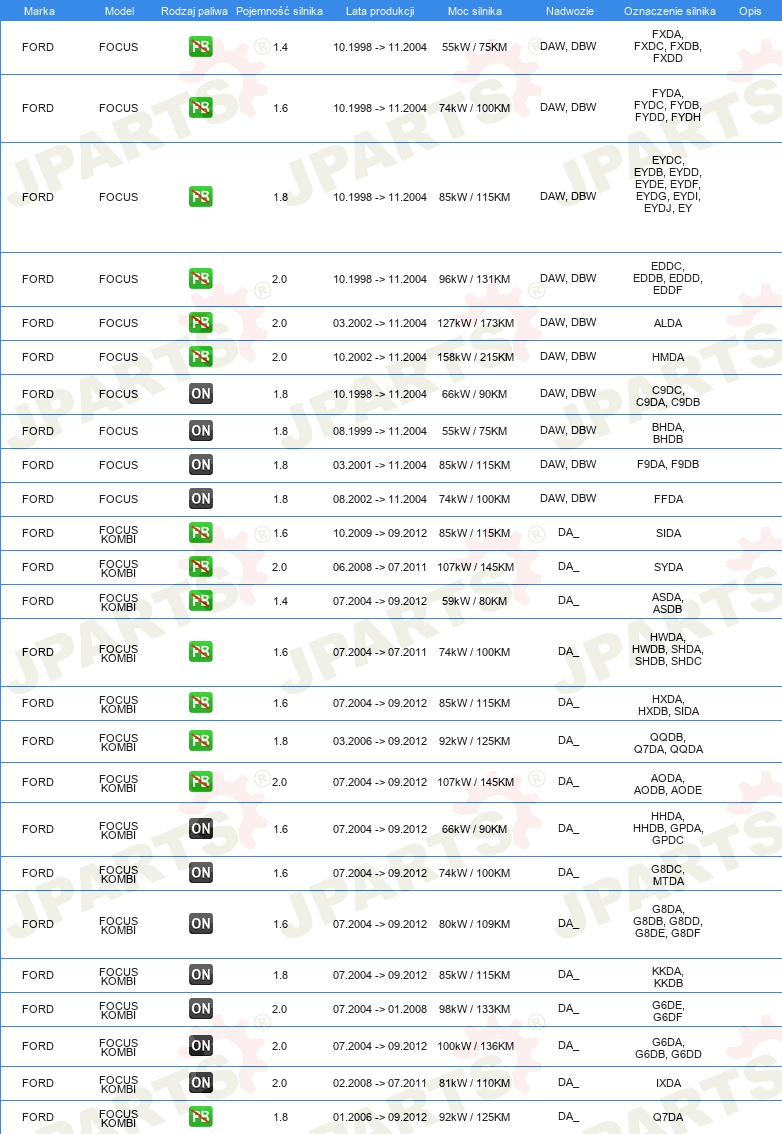Click the Moc silnika column header
Image resolution: width=782 pixels, height=1134 pixels.
coord(475,11)
